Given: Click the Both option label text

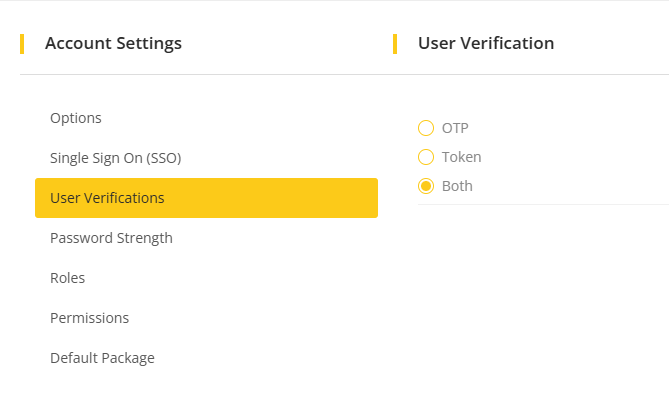Looking at the screenshot, I should click(x=457, y=186).
